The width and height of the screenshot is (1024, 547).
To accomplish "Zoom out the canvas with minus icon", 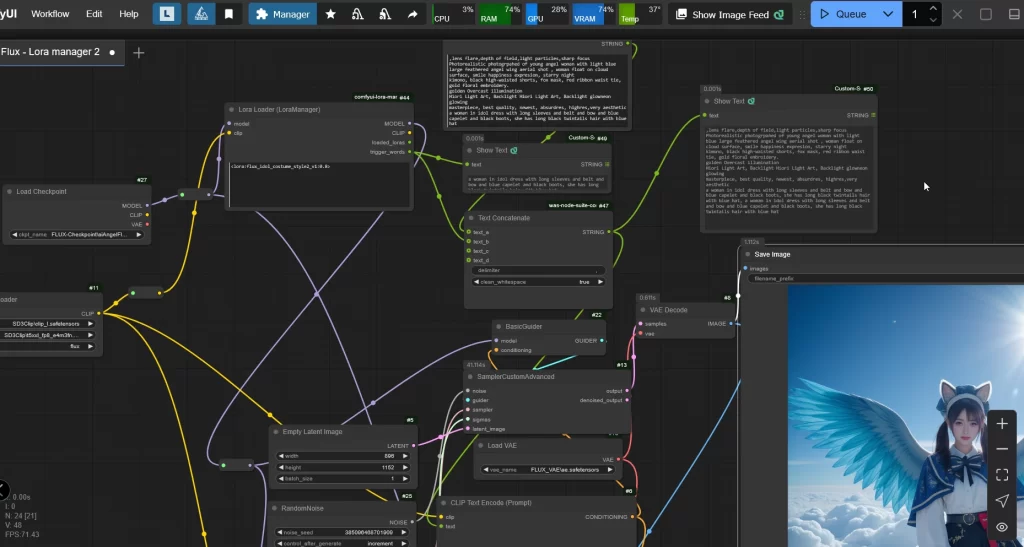I will (1002, 449).
